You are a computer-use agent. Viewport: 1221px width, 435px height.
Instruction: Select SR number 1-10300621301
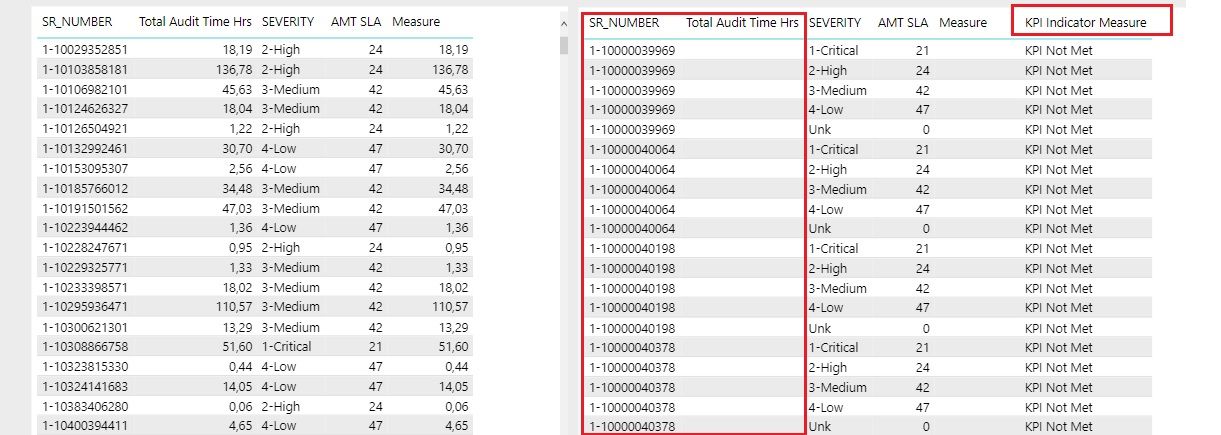[x=84, y=327]
